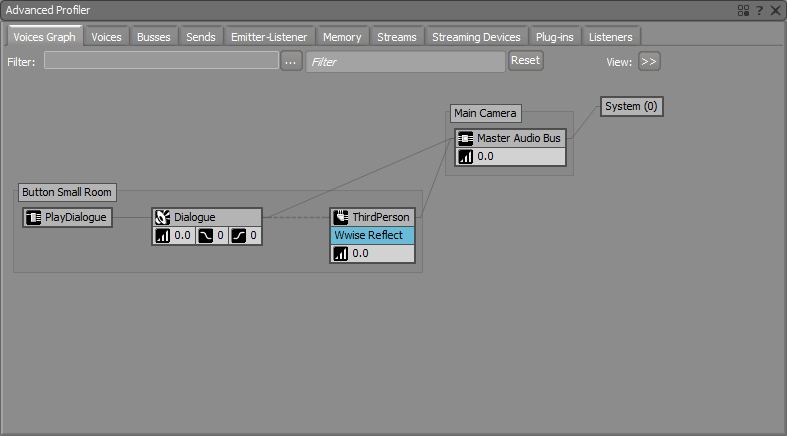
Task: Open the Emitter-Listener tab
Action: tap(269, 37)
